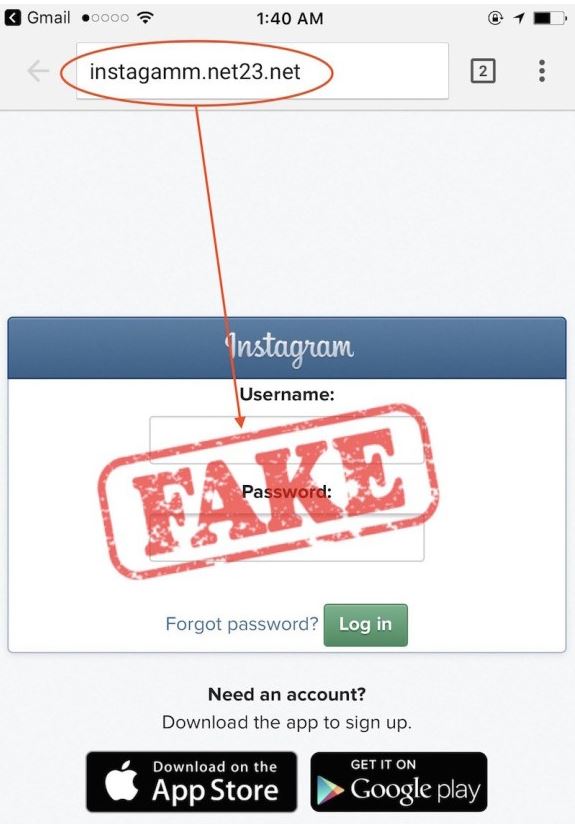The height and width of the screenshot is (824, 575).
Task: Tap the battery indicator in status bar
Action: click(x=550, y=18)
